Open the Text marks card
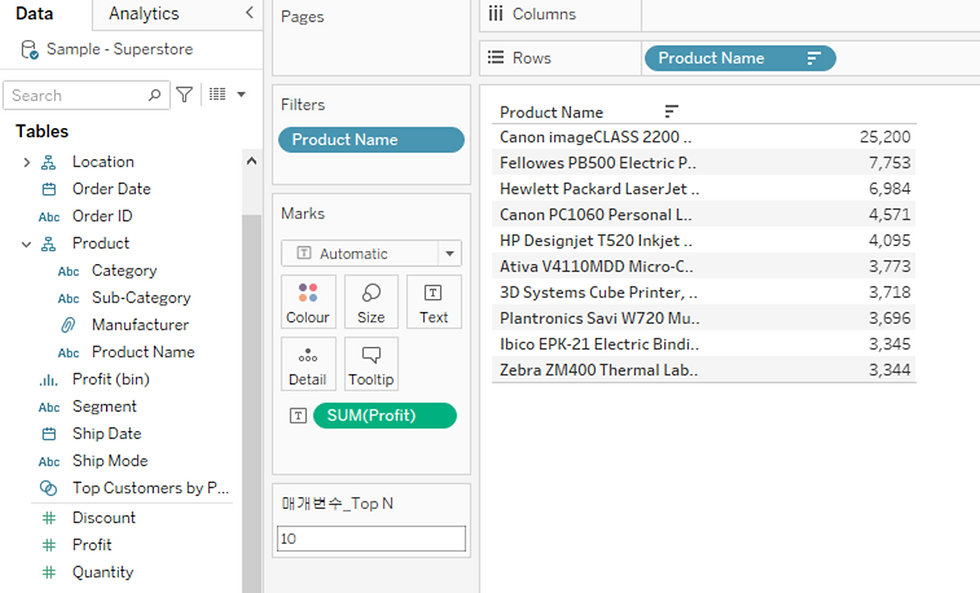Image resolution: width=980 pixels, height=593 pixels. point(434,302)
